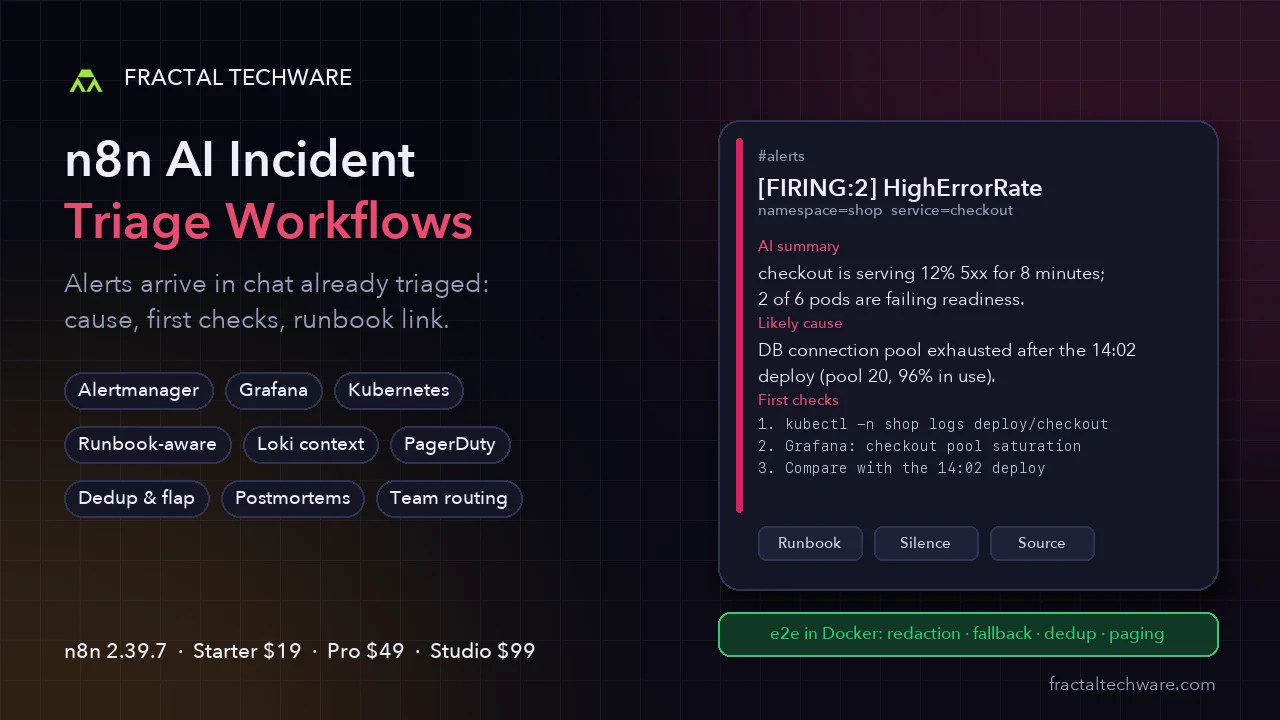Screen dimensions: 1280x720
Task: Select the Dedup & flap tag pill
Action: 137,498
